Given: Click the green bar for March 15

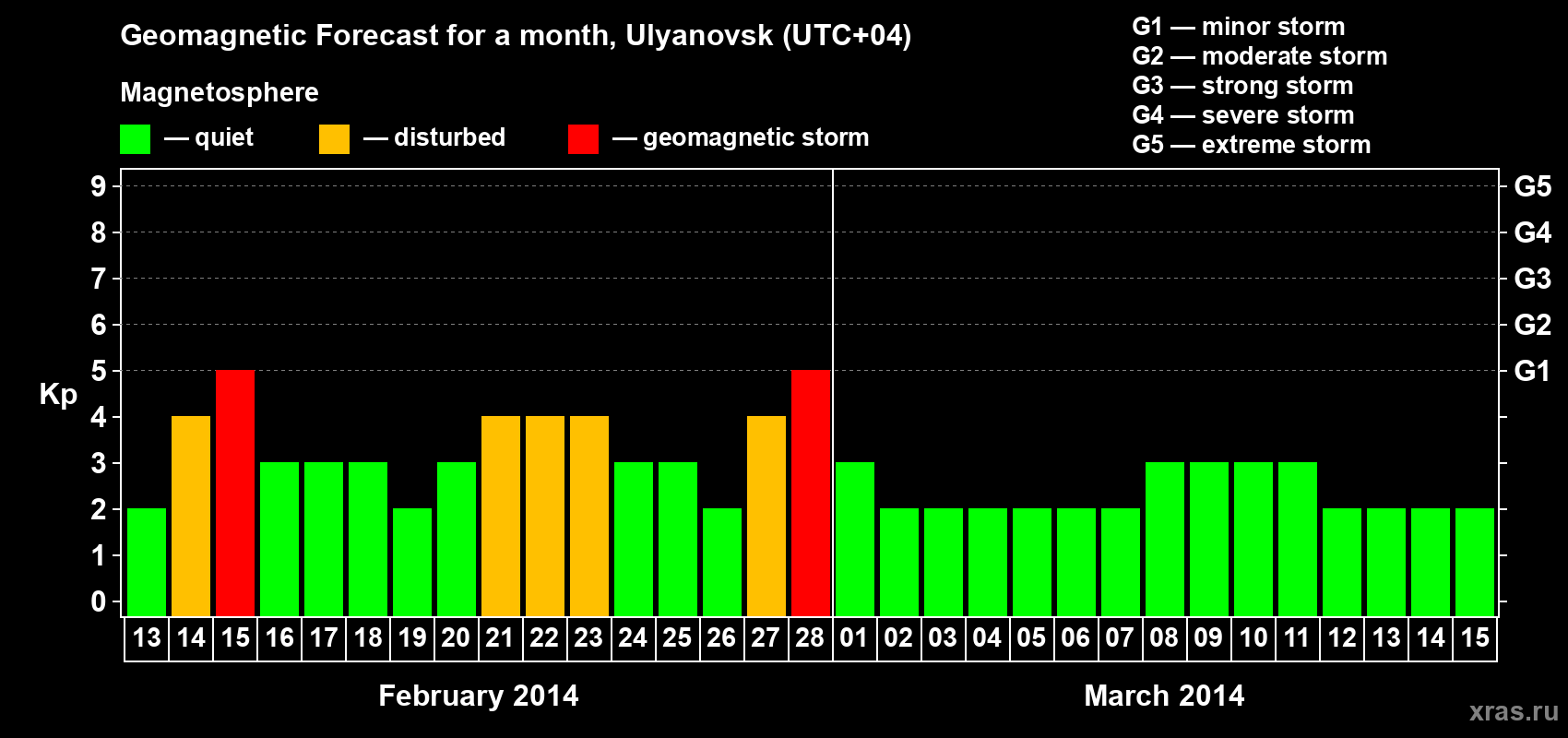Looking at the screenshot, I should (x=1475, y=563).
